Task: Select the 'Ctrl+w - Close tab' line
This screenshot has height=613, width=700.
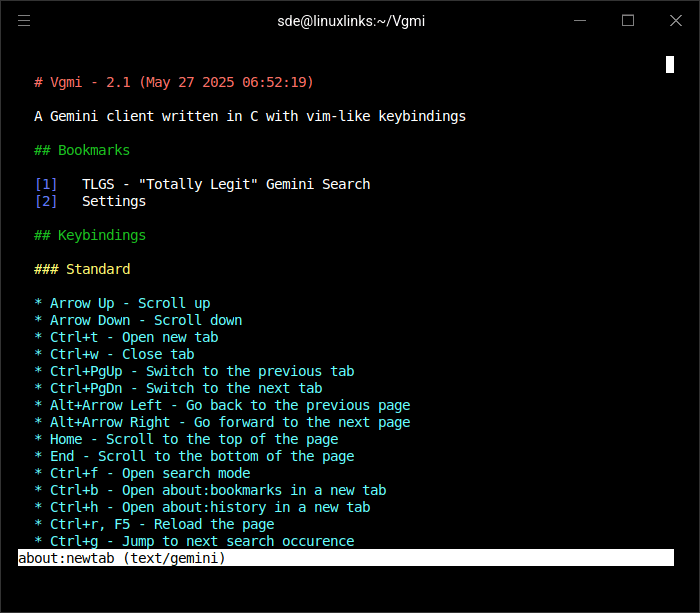Action: (x=114, y=354)
